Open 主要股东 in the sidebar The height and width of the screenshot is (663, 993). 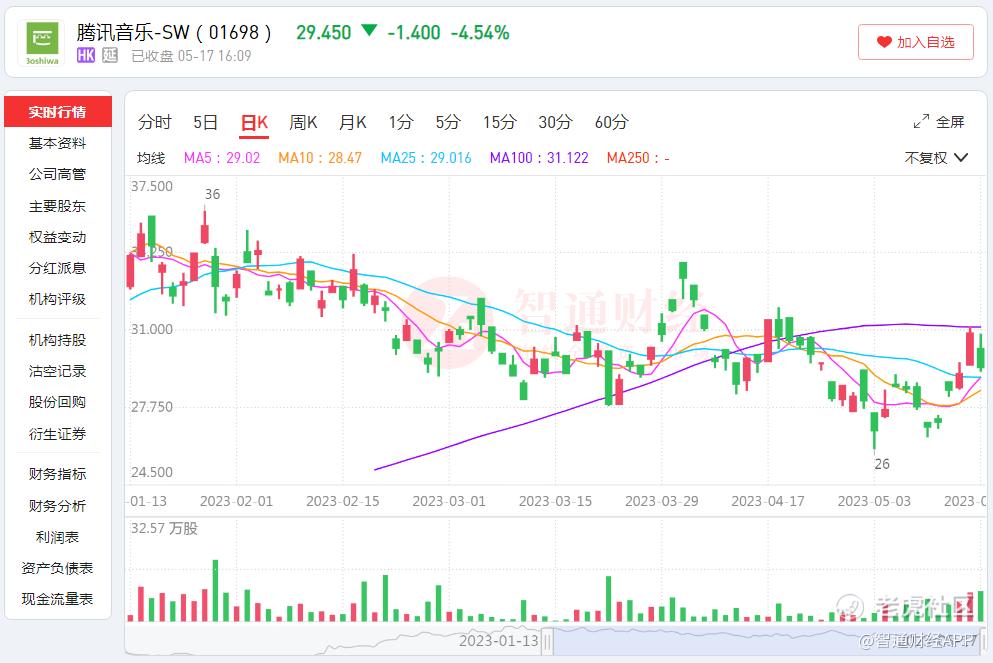click(58, 206)
